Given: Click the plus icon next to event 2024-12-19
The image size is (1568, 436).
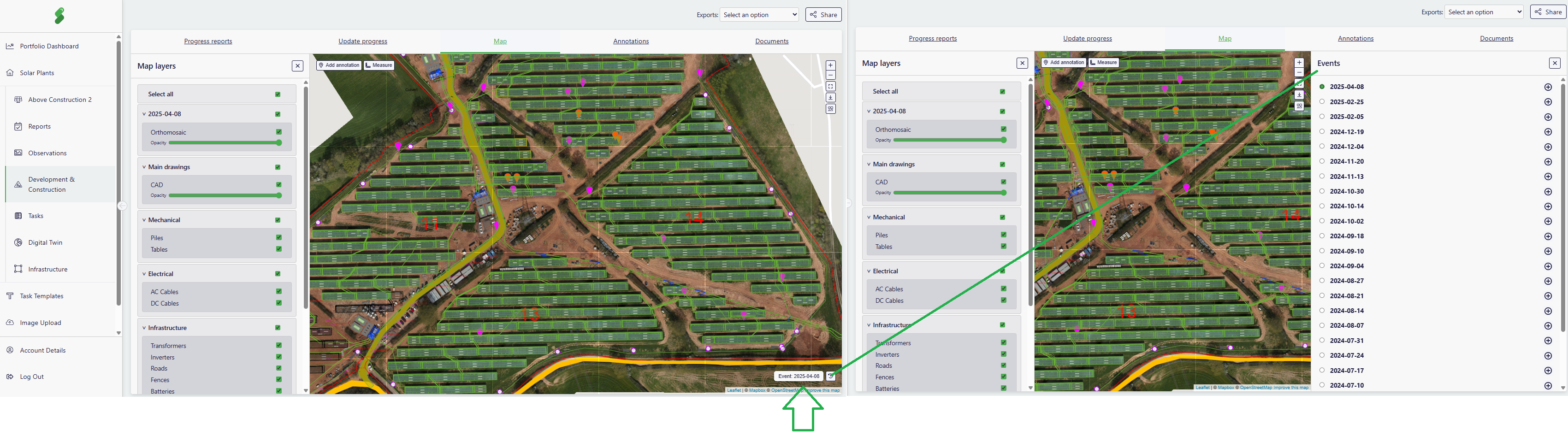Looking at the screenshot, I should click(x=1548, y=132).
